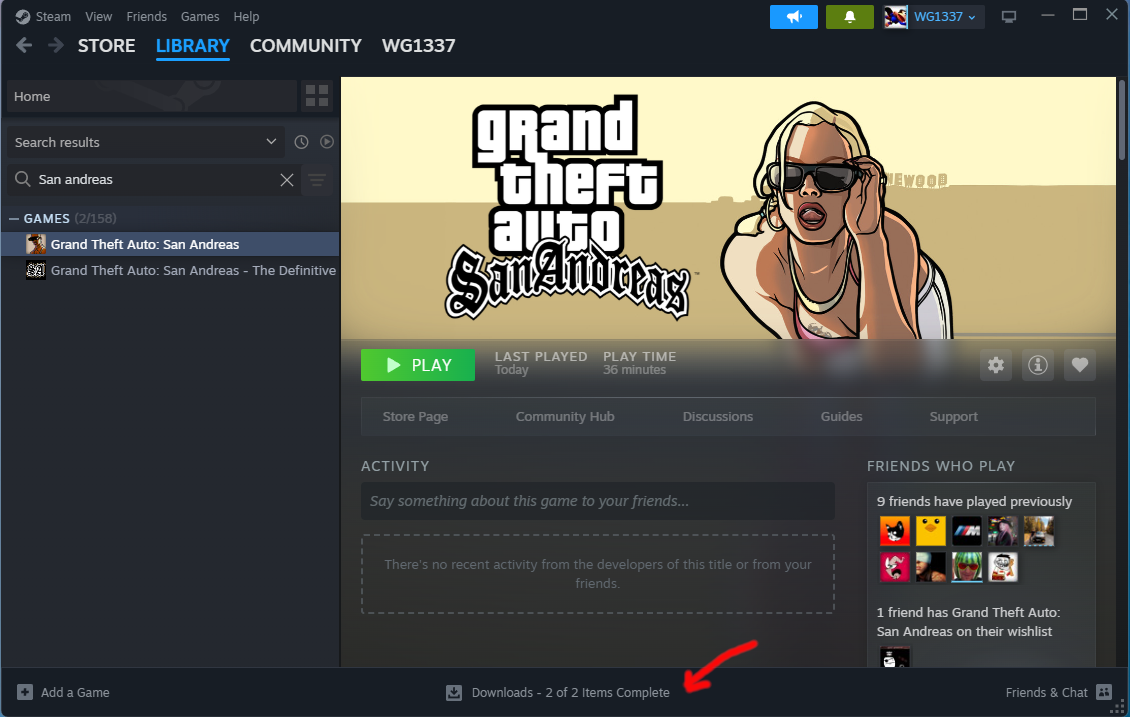Click the search magnifier icon
Viewport: 1130px width, 717px height.
pos(22,179)
